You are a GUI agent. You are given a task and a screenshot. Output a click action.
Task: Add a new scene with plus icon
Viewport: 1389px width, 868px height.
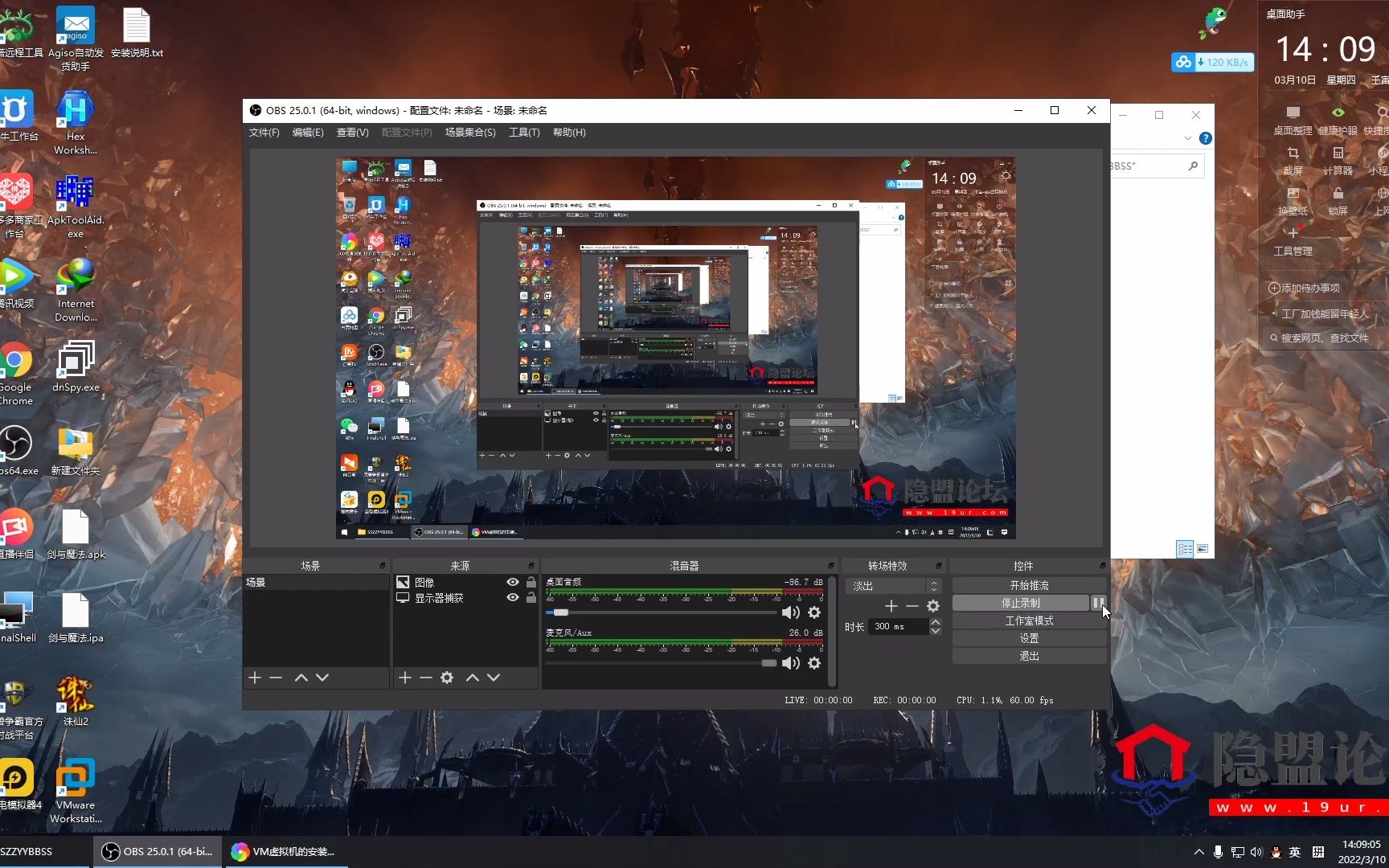(255, 678)
